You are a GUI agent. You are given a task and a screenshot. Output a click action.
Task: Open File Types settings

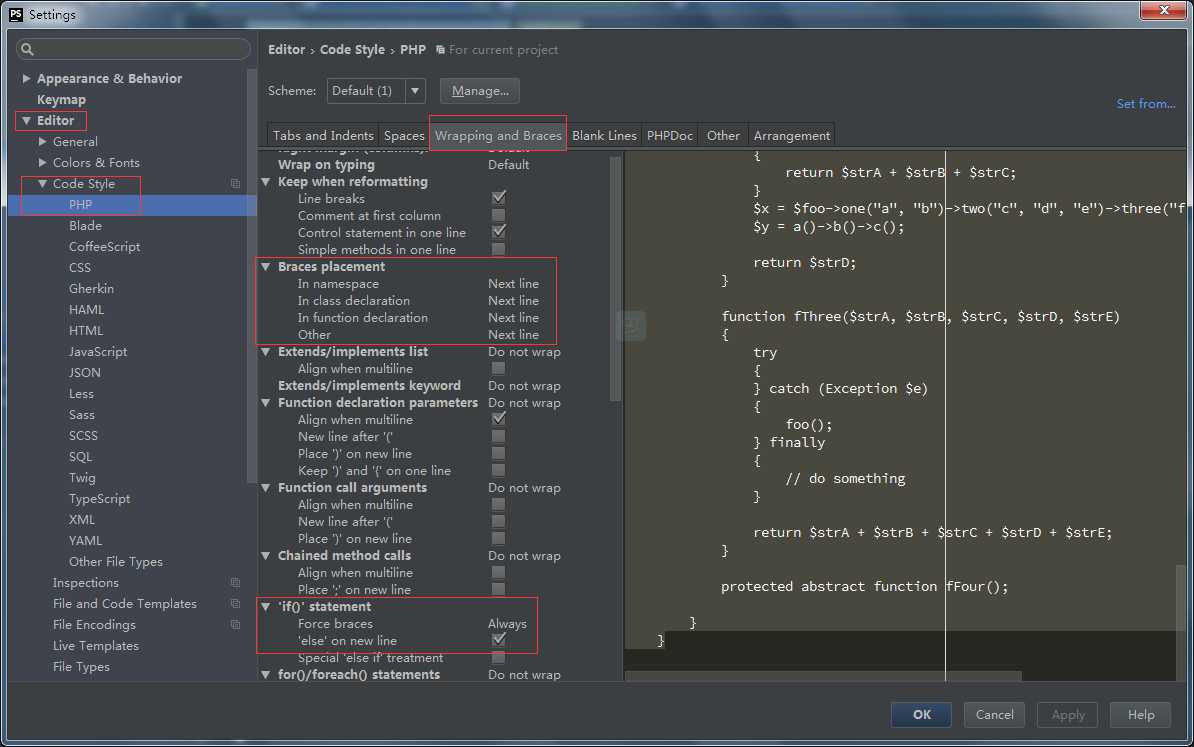point(81,666)
